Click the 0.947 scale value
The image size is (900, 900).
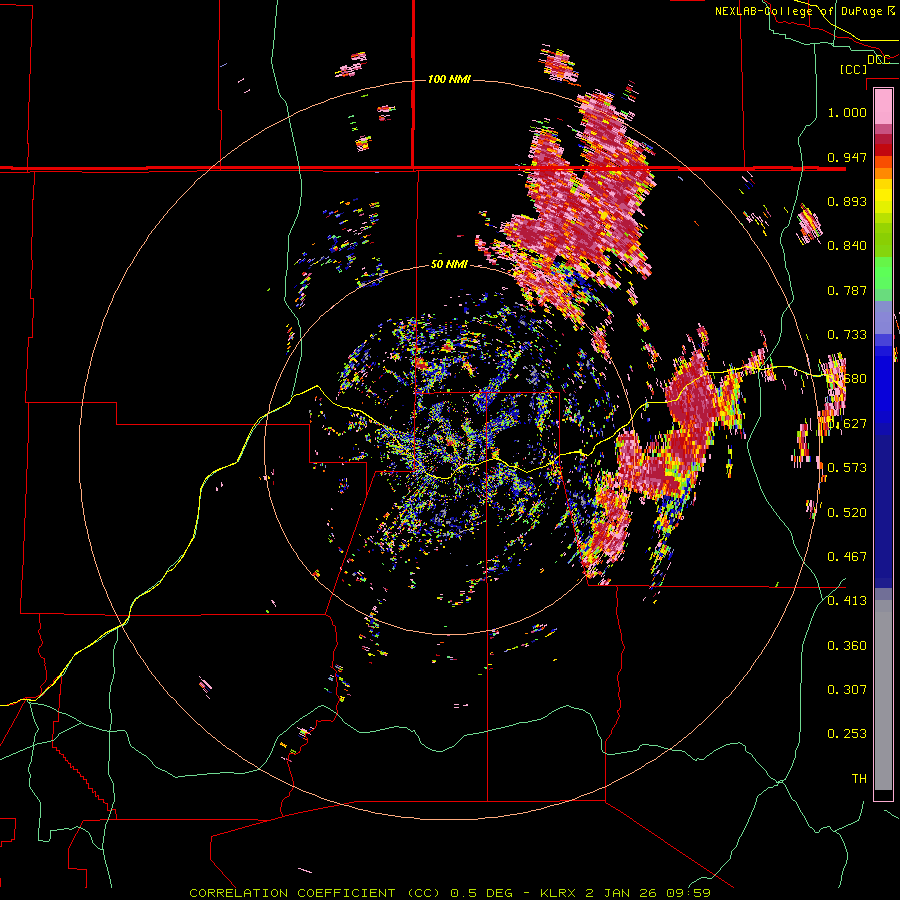[x=847, y=157]
